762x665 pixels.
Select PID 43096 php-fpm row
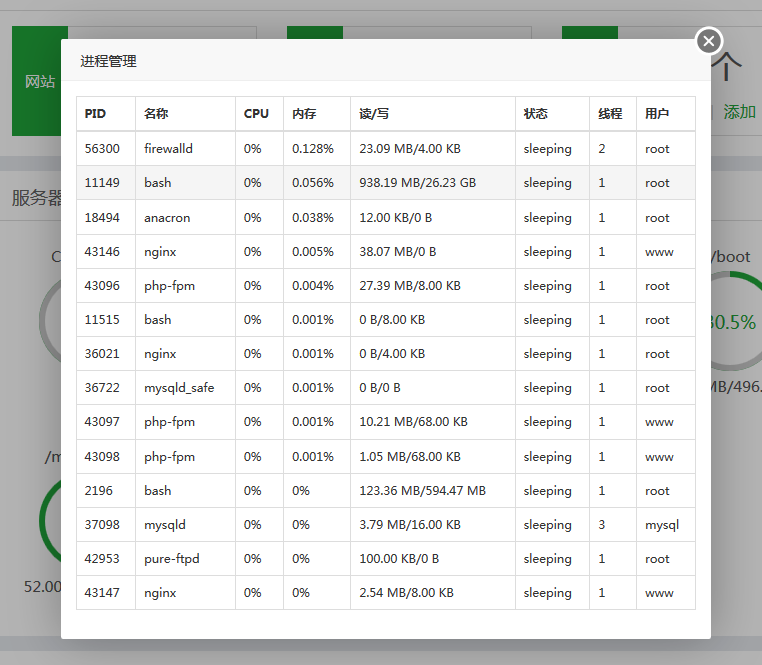tap(386, 286)
